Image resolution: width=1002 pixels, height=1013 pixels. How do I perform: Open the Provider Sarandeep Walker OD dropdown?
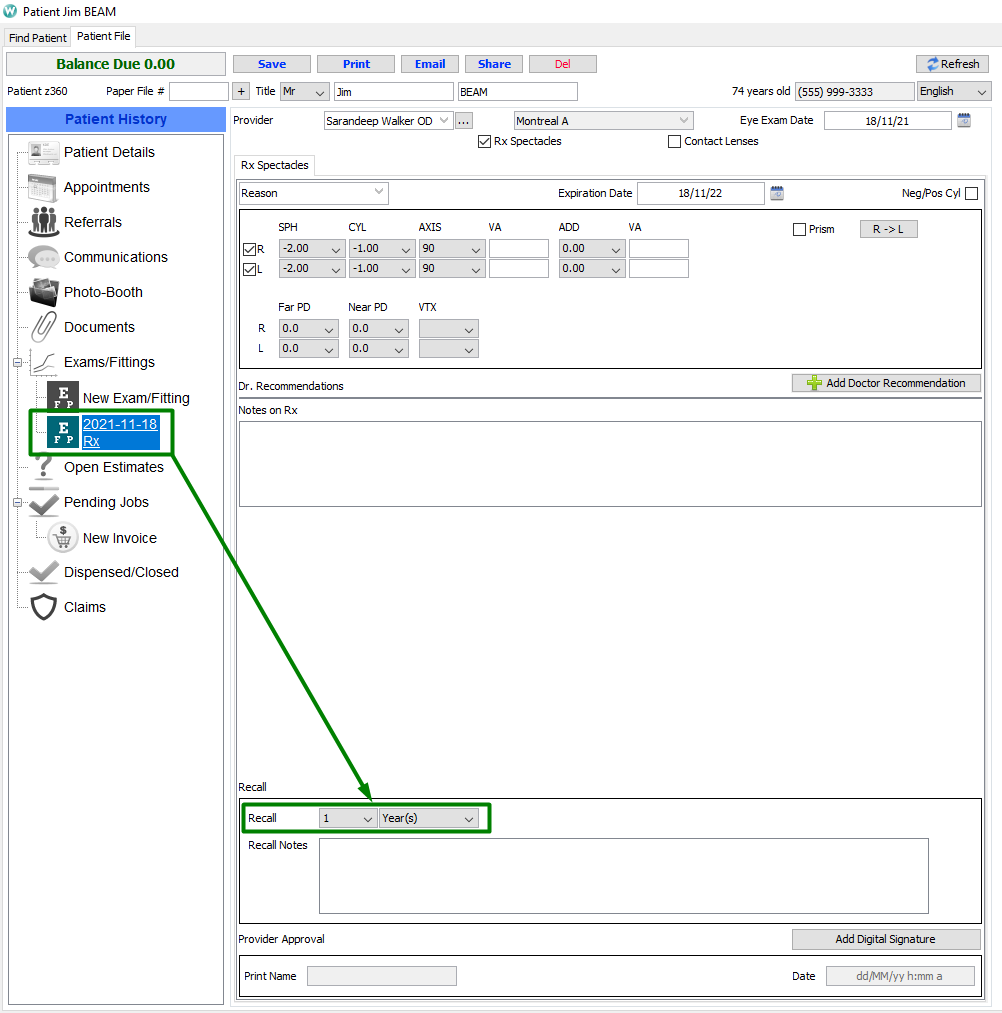[387, 121]
